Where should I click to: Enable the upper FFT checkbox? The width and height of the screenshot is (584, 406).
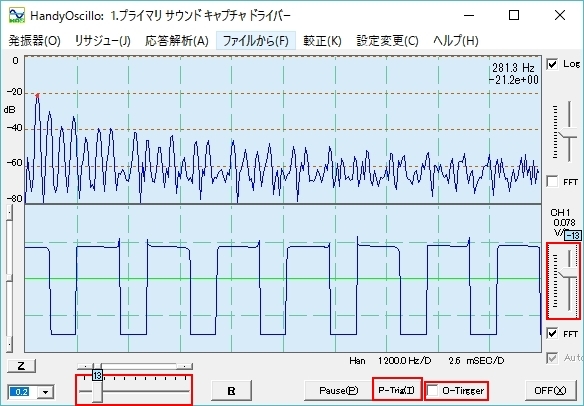click(552, 182)
